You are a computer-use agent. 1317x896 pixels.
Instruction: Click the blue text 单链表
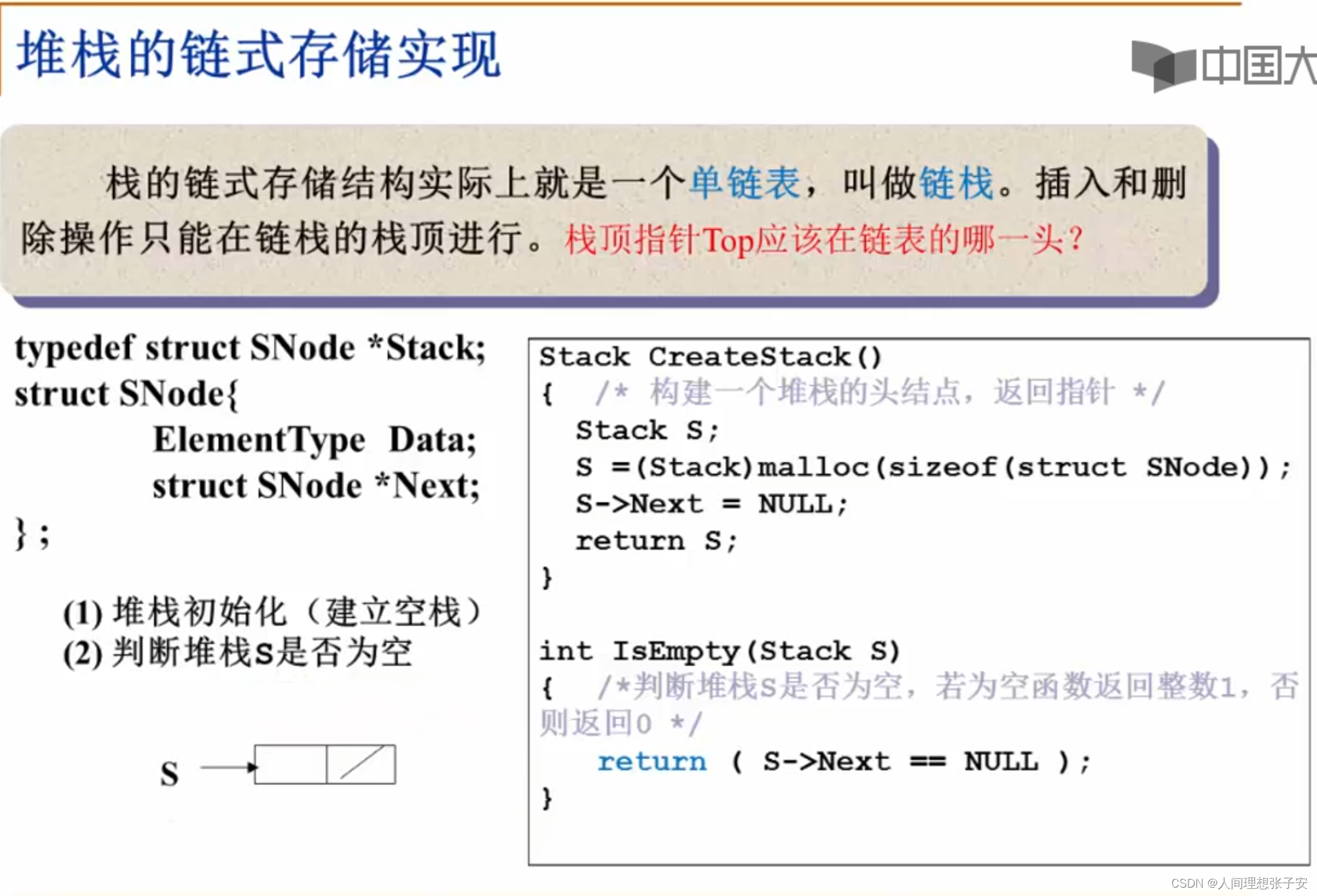pyautogui.click(x=746, y=183)
